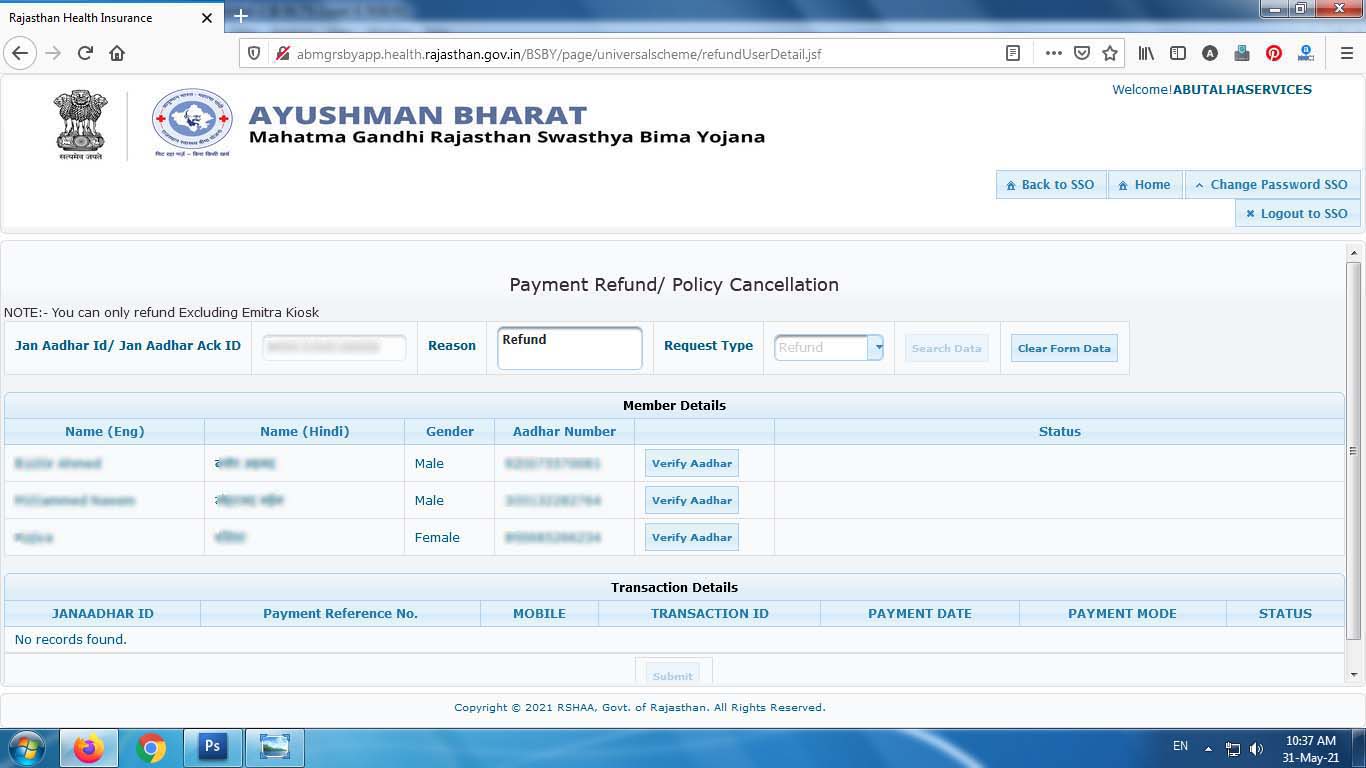Verify Aadhar for the second Male member
This screenshot has width=1366, height=768.
point(692,500)
